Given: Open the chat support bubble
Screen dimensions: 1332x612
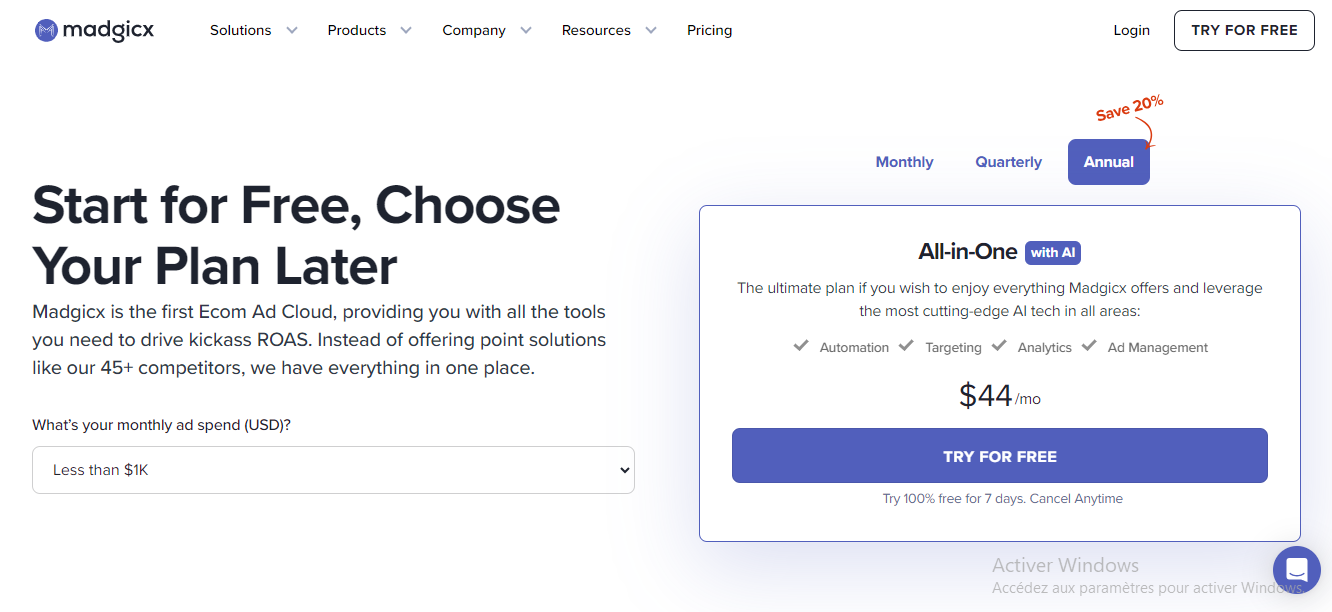Looking at the screenshot, I should [x=1297, y=570].
